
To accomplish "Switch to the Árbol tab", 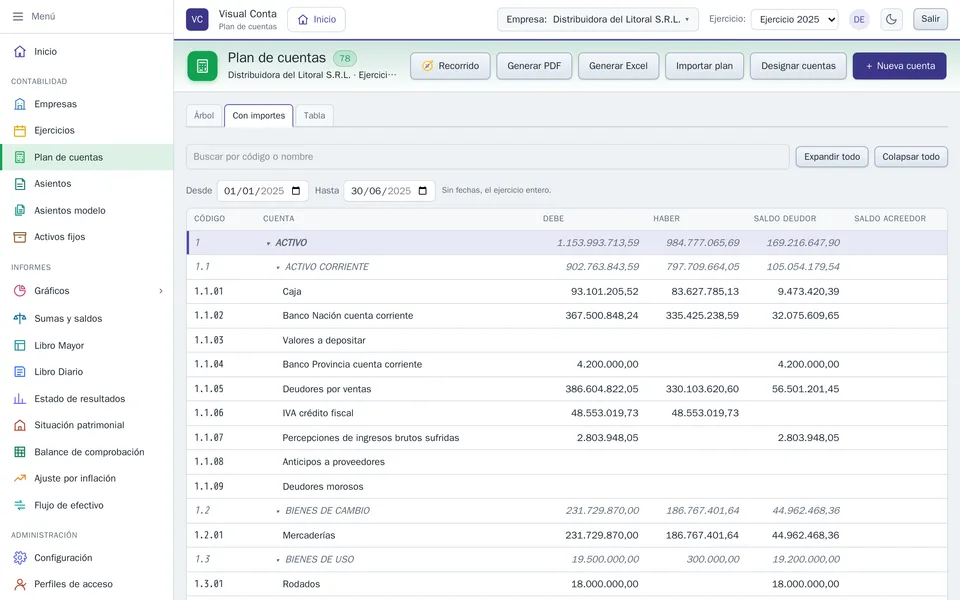I will coord(204,116).
